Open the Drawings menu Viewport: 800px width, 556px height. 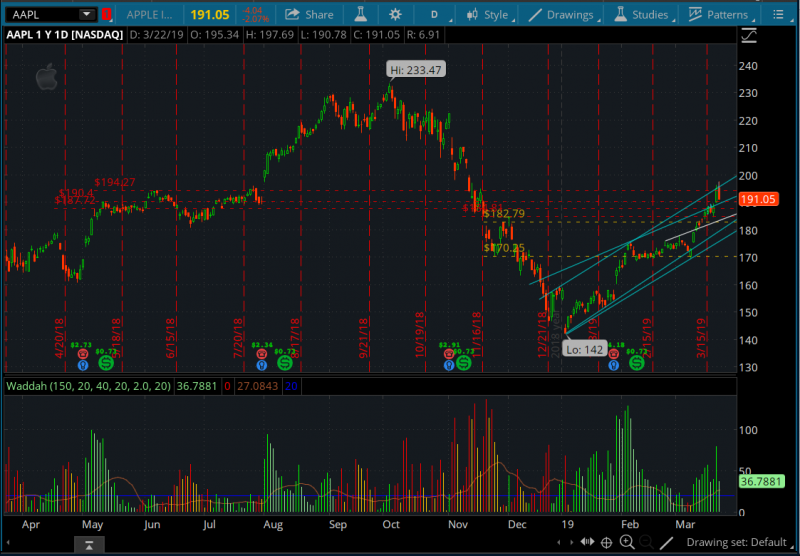coord(561,15)
